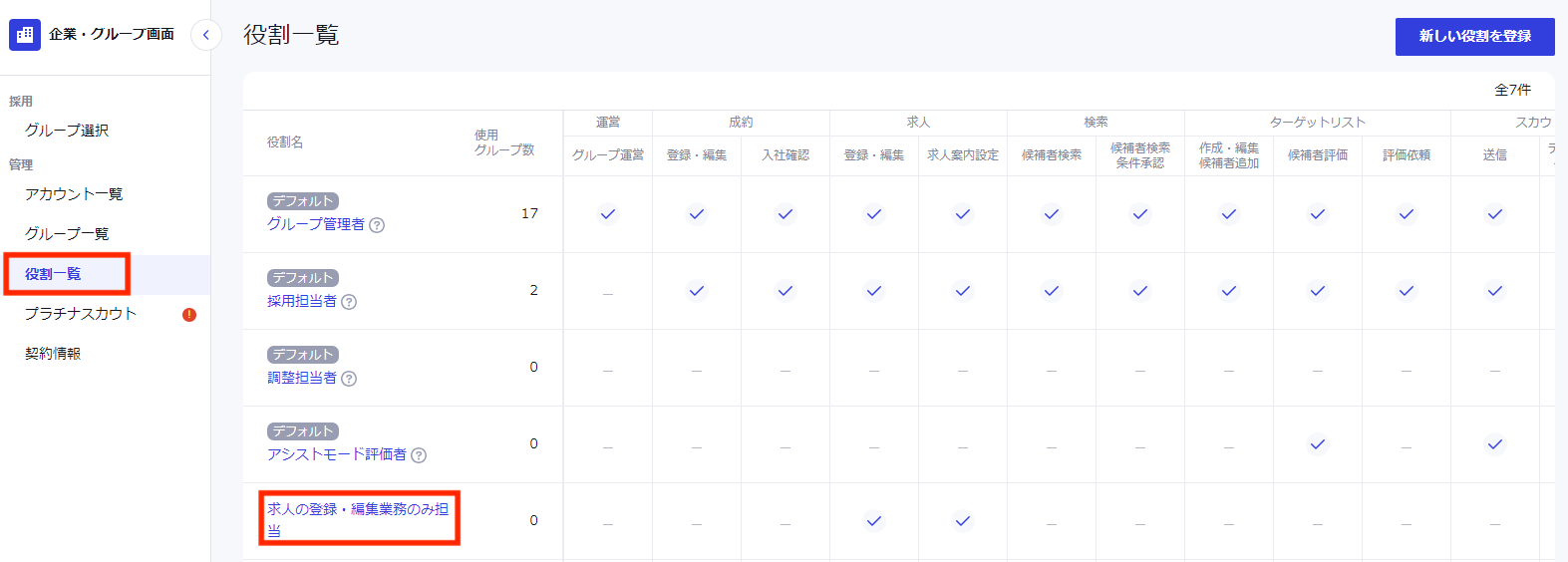
Task: Click the 候補者検索条件承認 checkmark for 採用担当者
Action: 1140,291
